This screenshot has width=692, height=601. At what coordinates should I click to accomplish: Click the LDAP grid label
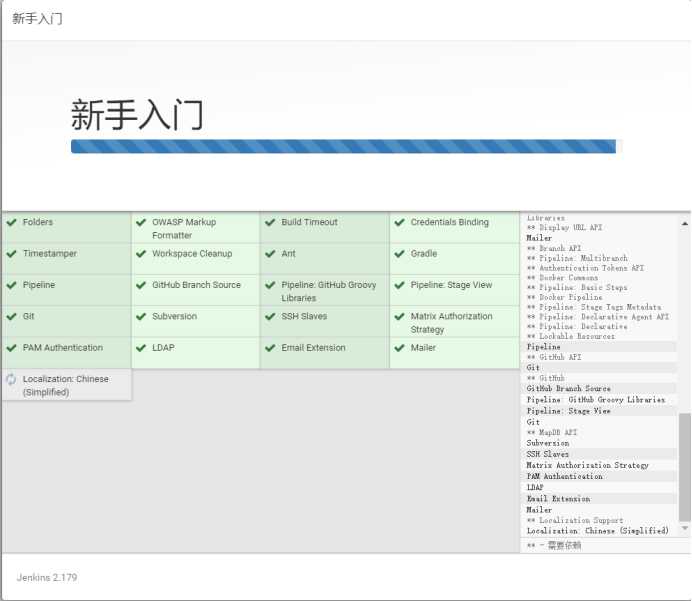(163, 348)
